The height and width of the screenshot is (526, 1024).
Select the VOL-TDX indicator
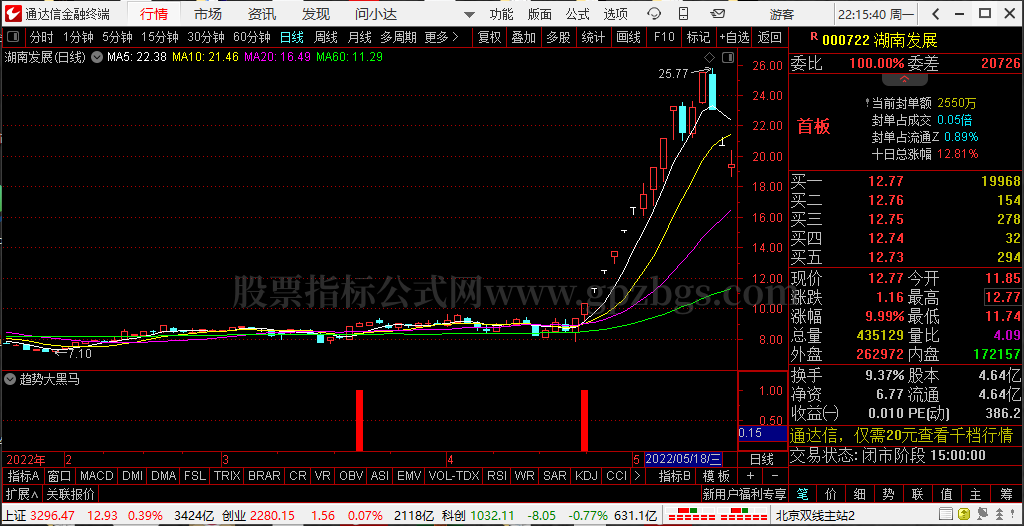tap(454, 476)
